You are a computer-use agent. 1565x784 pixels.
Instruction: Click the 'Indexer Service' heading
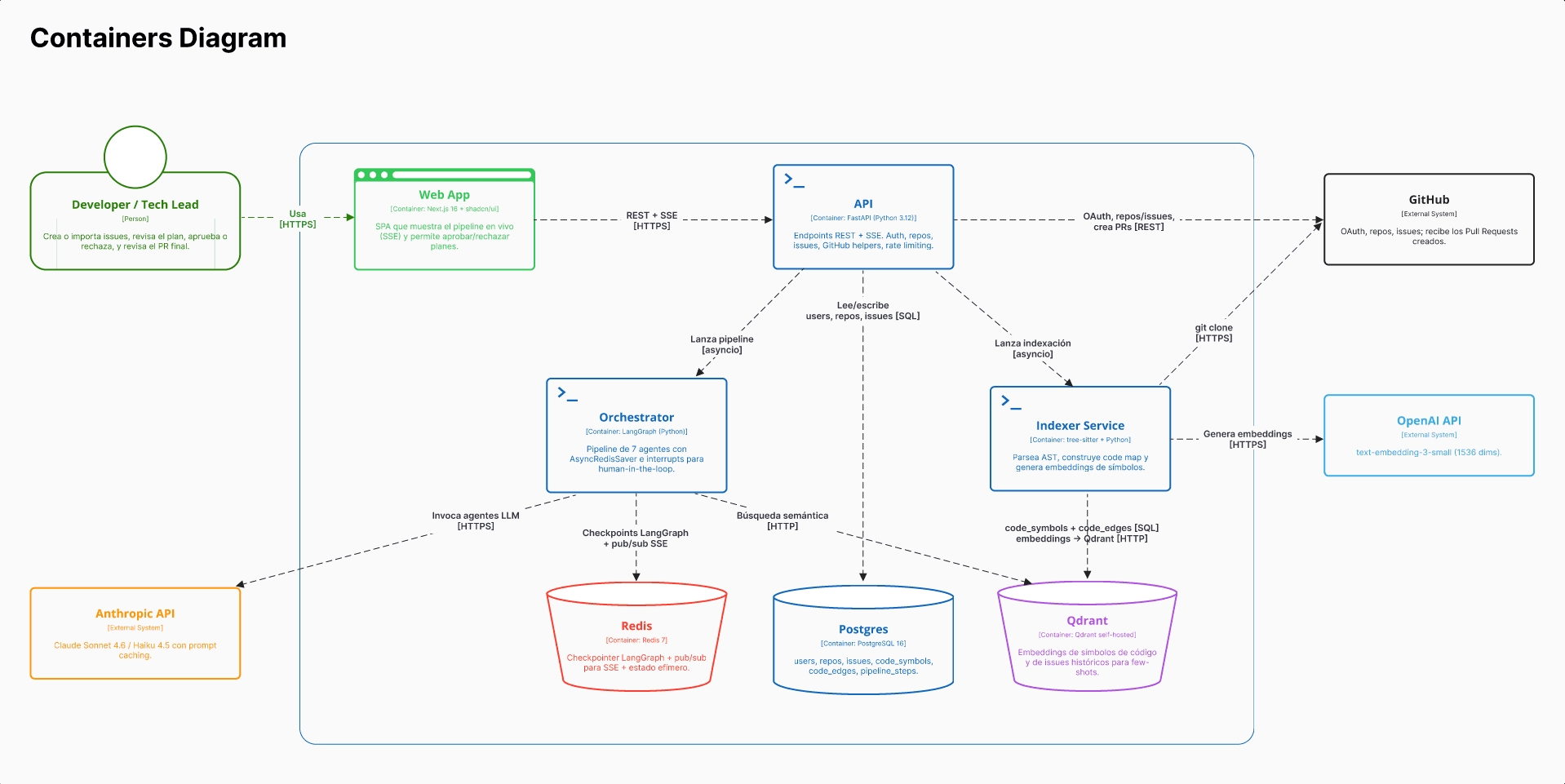point(1080,426)
